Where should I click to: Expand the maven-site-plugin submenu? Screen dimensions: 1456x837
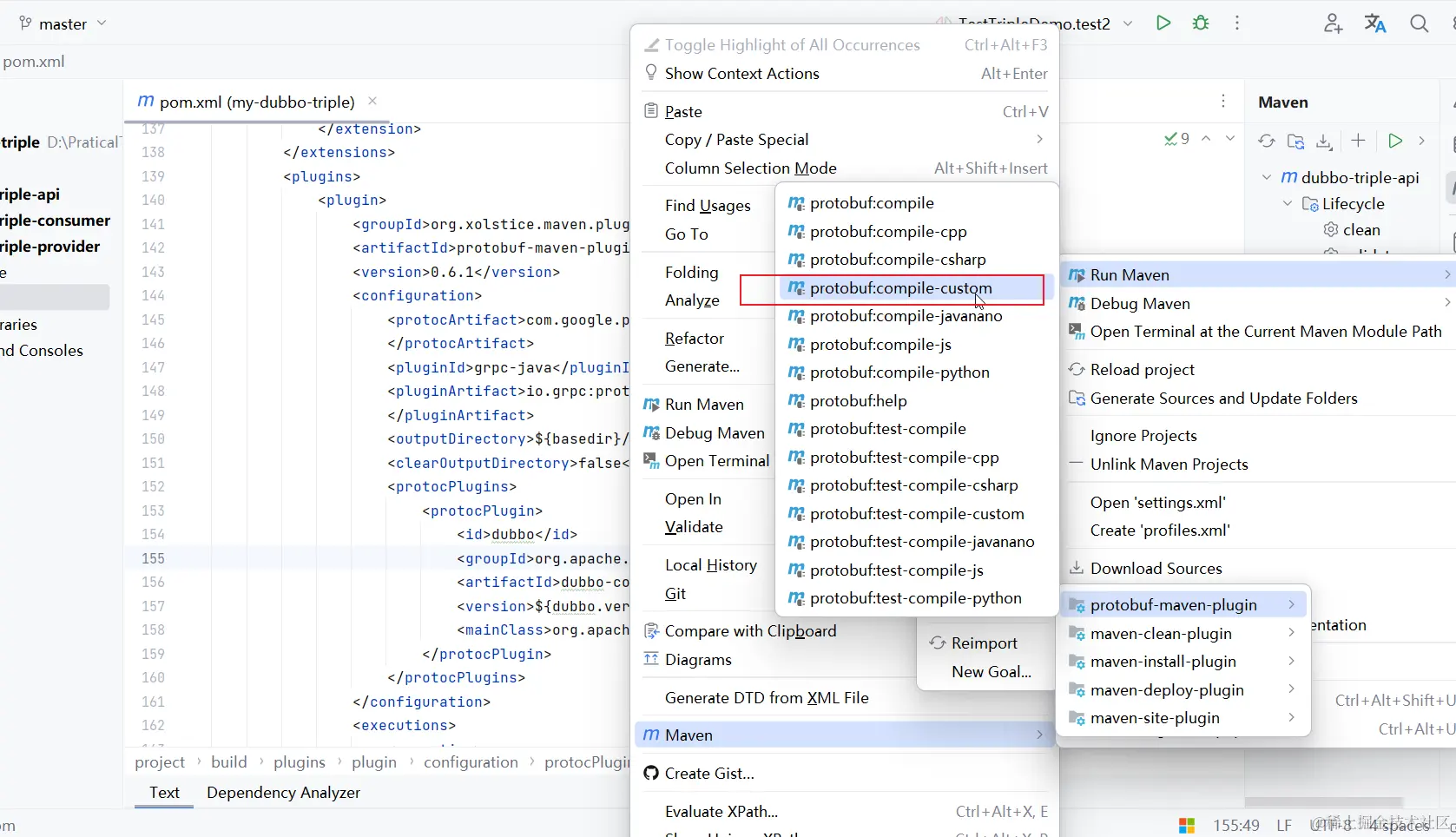click(1185, 718)
